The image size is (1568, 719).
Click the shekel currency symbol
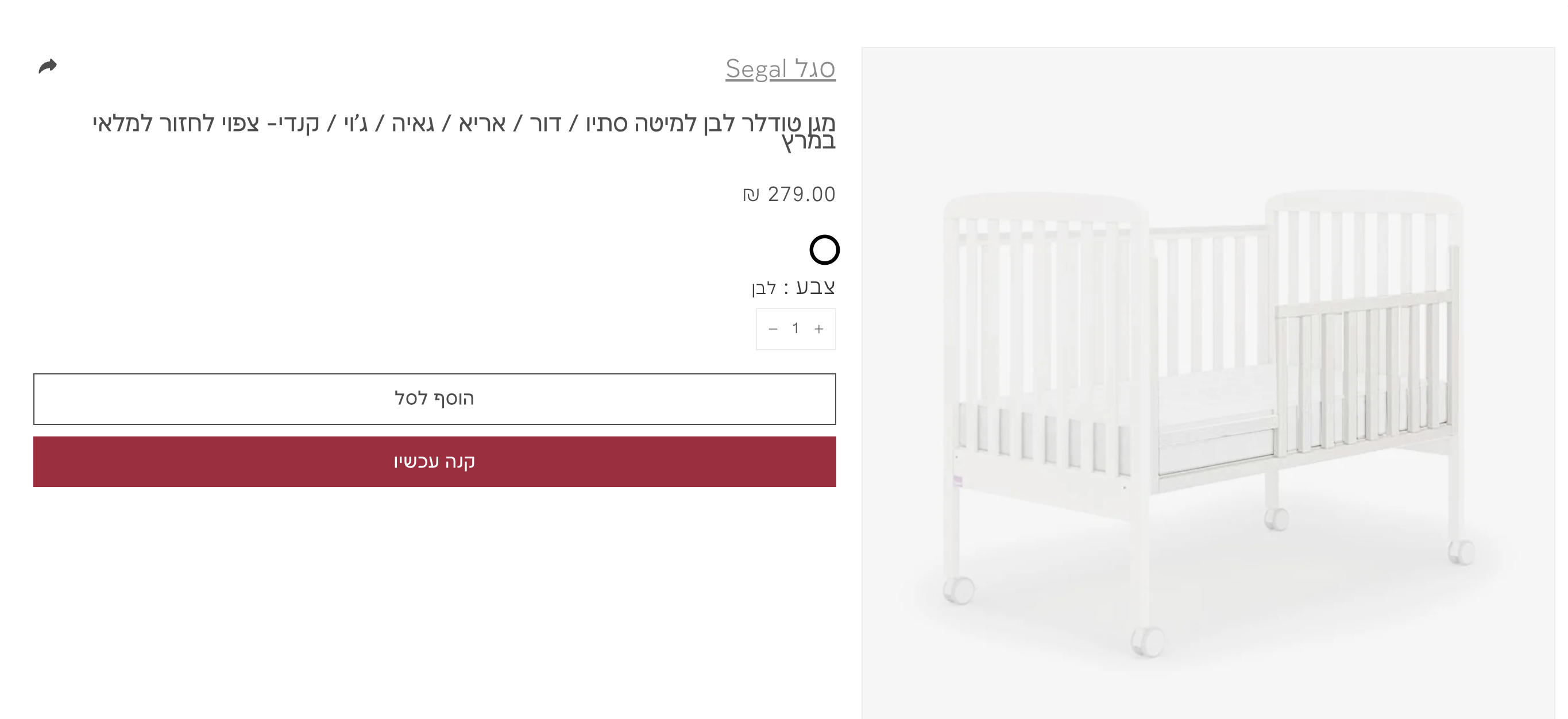[751, 195]
